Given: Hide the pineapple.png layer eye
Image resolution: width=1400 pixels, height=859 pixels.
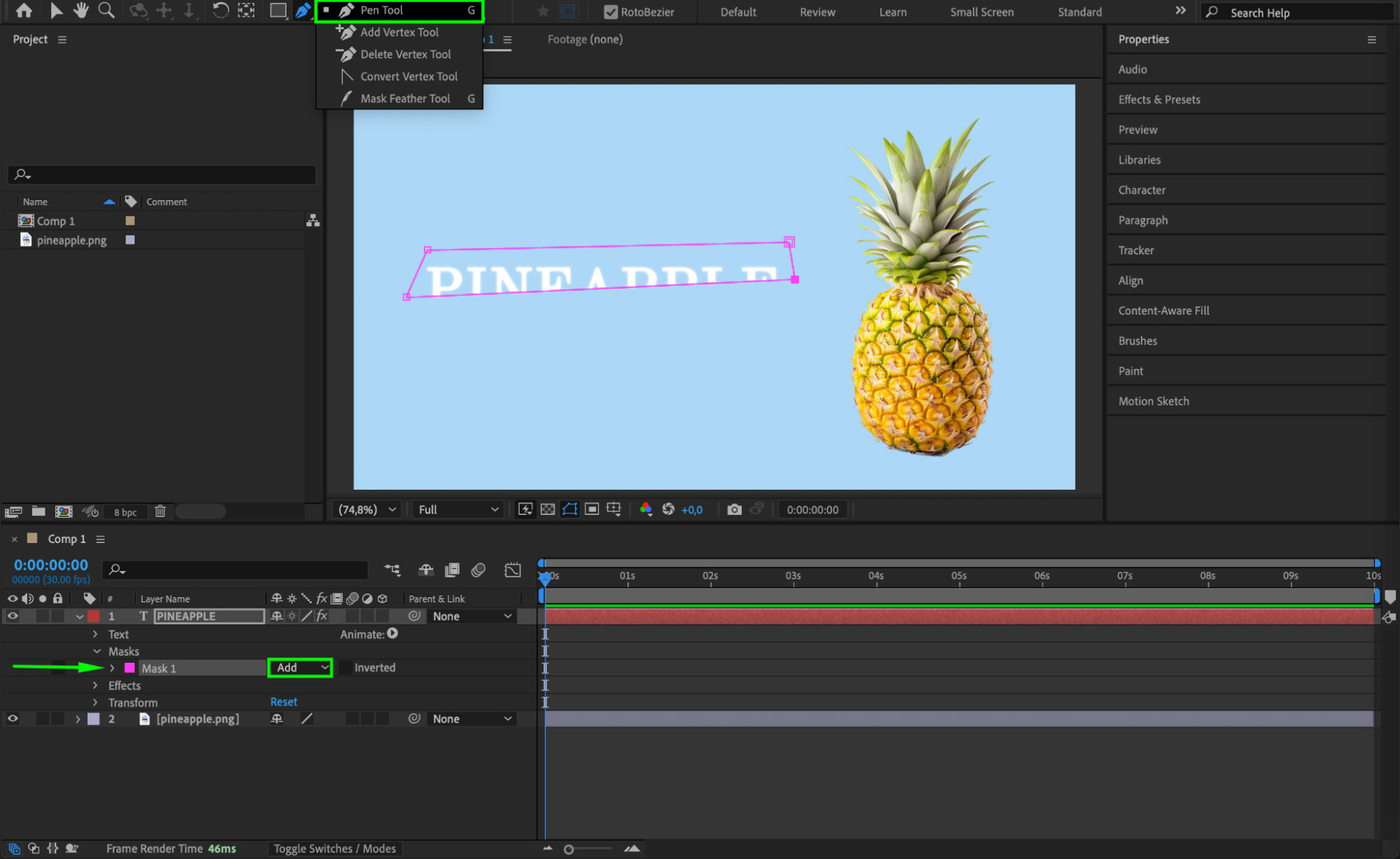Looking at the screenshot, I should pyautogui.click(x=13, y=719).
